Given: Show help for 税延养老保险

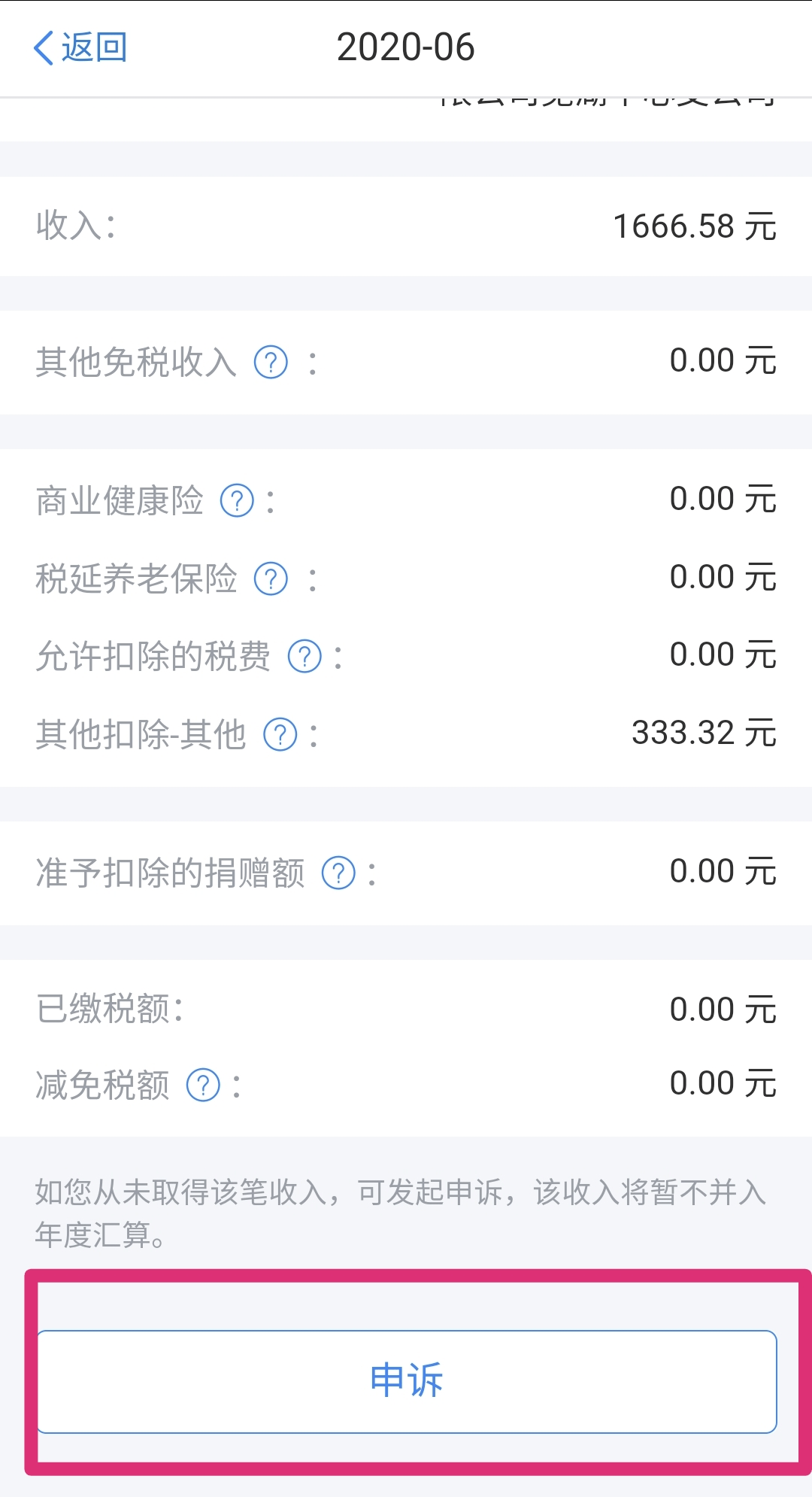Looking at the screenshot, I should pyautogui.click(x=271, y=579).
